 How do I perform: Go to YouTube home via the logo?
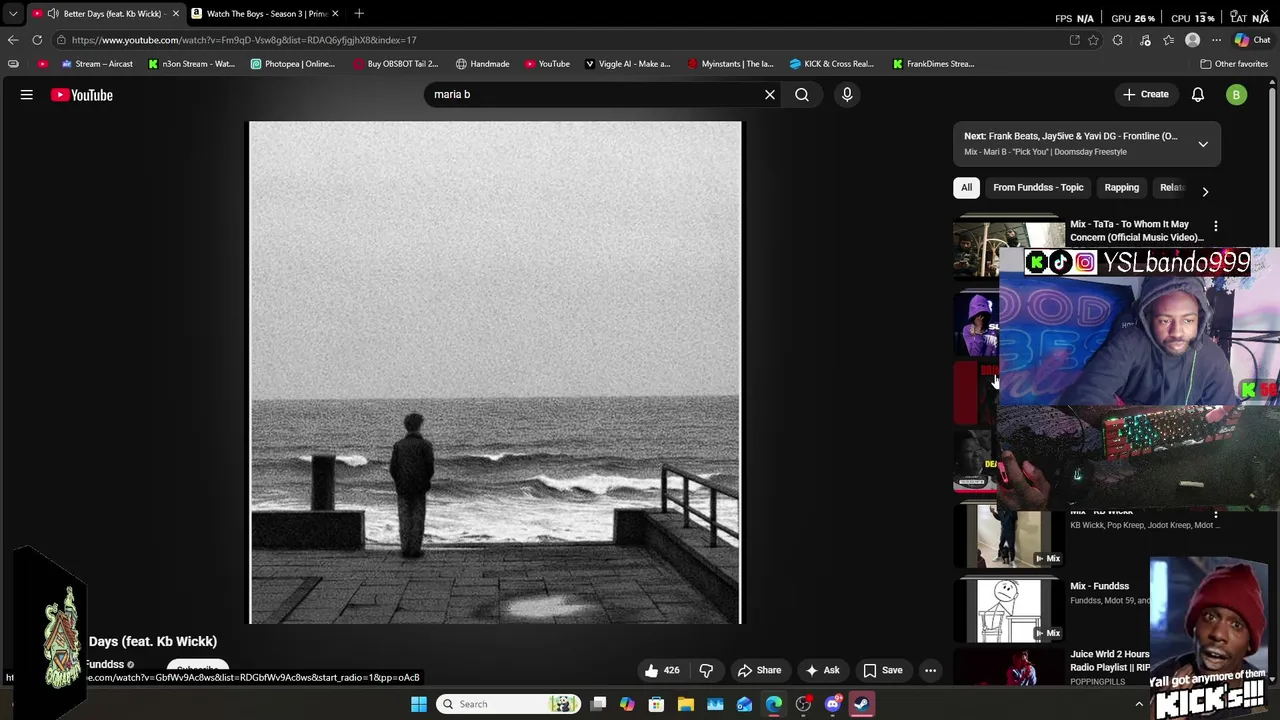[82, 95]
